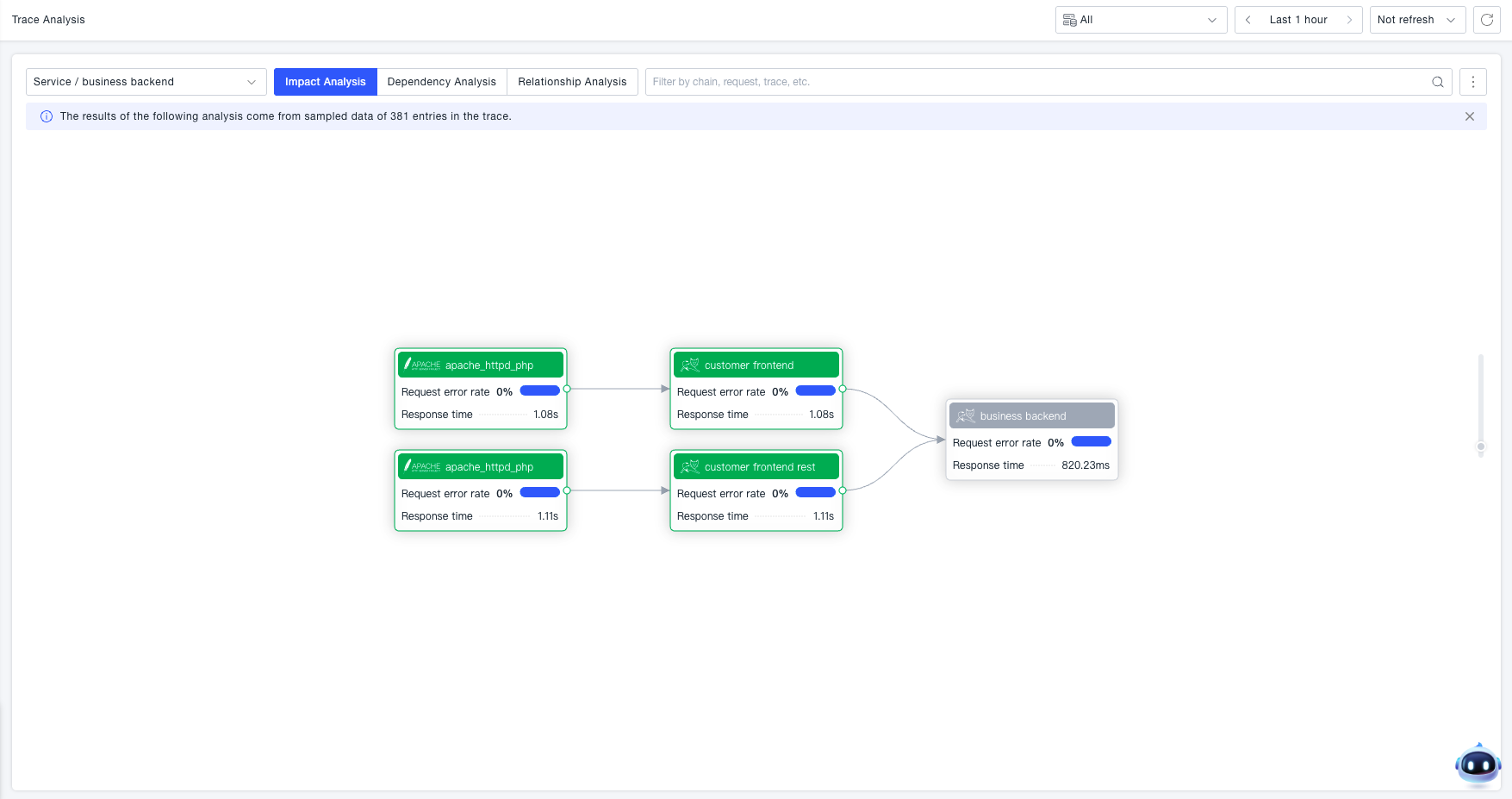
Task: Open the AI assistant robot at bottom right
Action: pos(1478,765)
